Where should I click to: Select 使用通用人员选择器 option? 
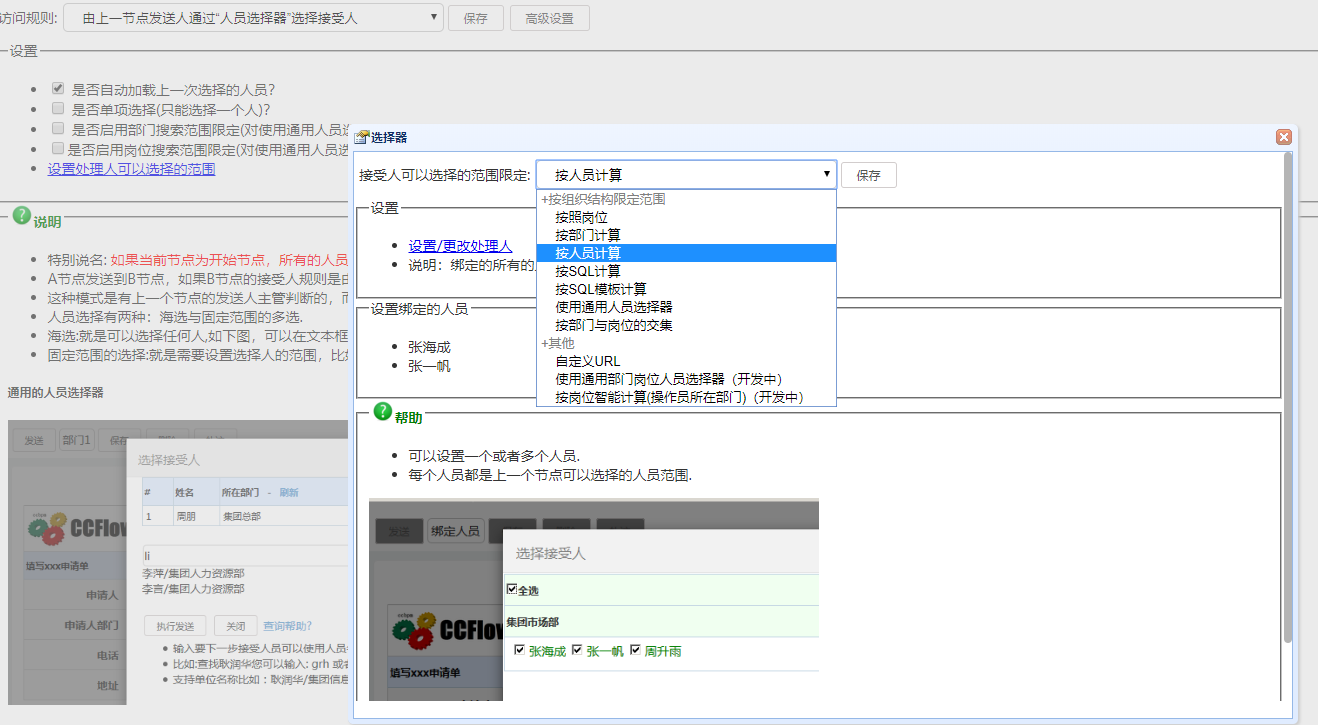[686, 307]
